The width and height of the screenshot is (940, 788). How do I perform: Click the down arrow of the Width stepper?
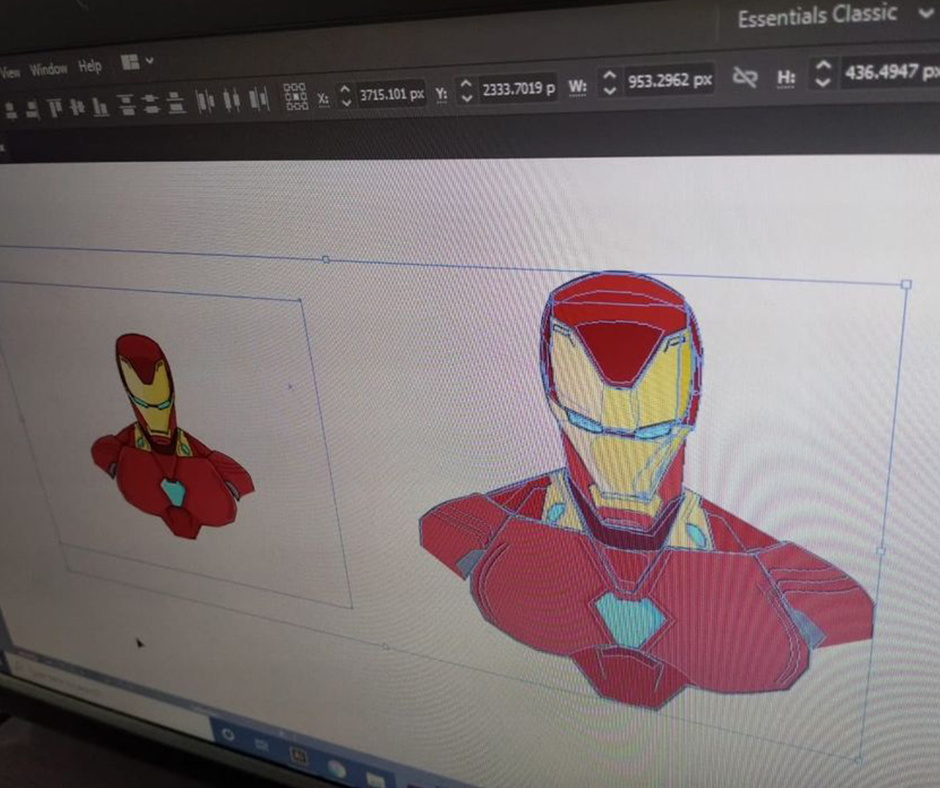[610, 91]
